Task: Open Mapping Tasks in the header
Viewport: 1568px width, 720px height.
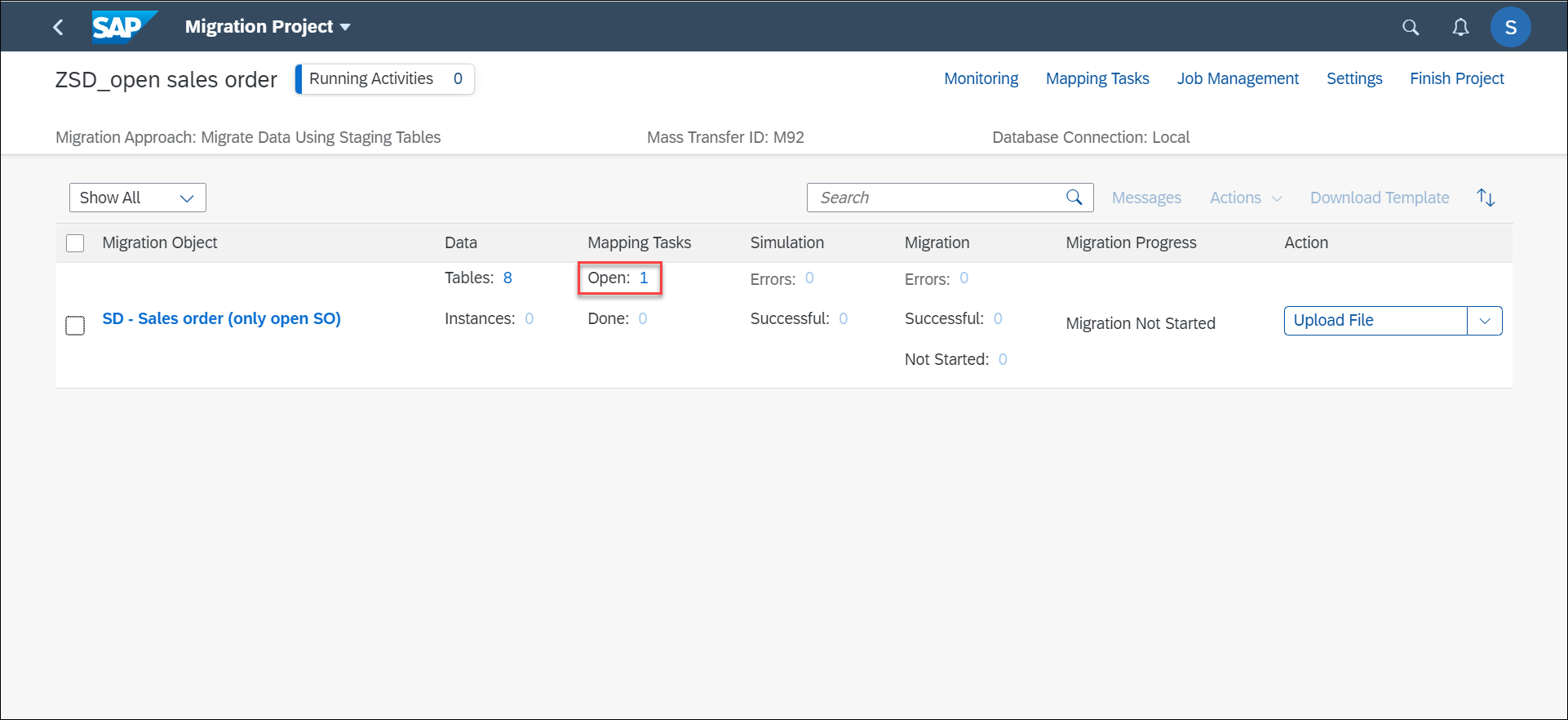Action: (1097, 78)
